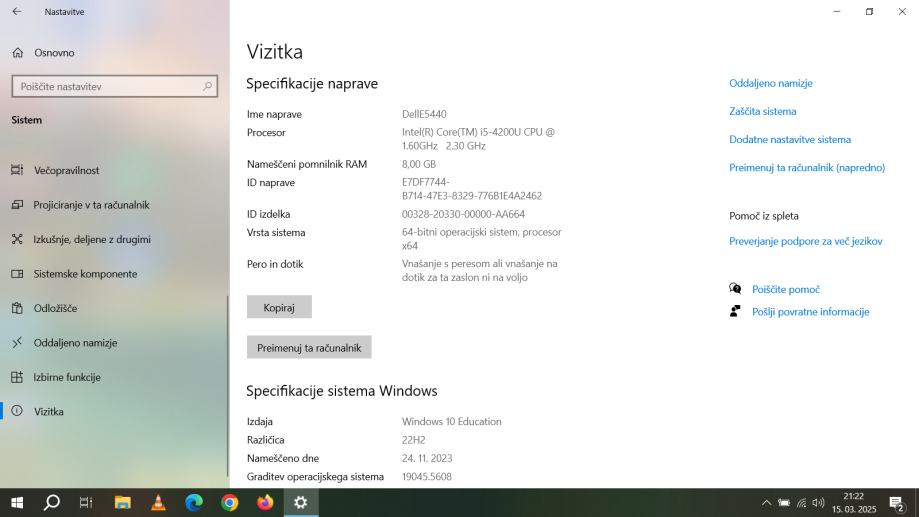Open VLC media player from taskbar

(158, 502)
